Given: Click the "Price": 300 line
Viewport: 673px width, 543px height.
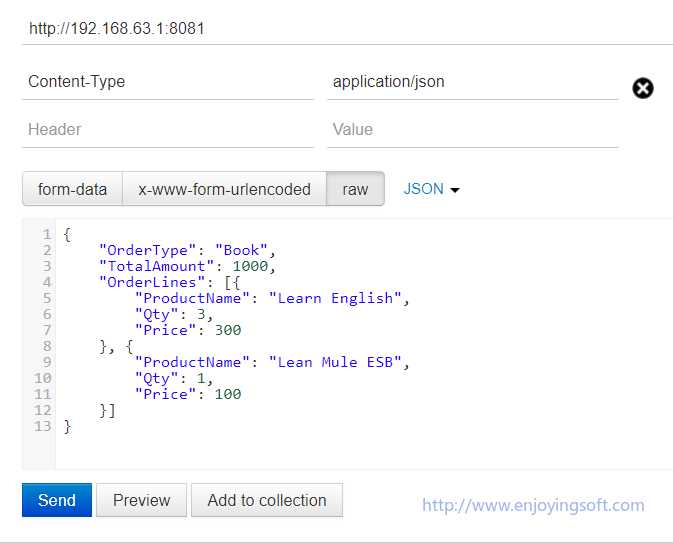Looking at the screenshot, I should tap(188, 330).
